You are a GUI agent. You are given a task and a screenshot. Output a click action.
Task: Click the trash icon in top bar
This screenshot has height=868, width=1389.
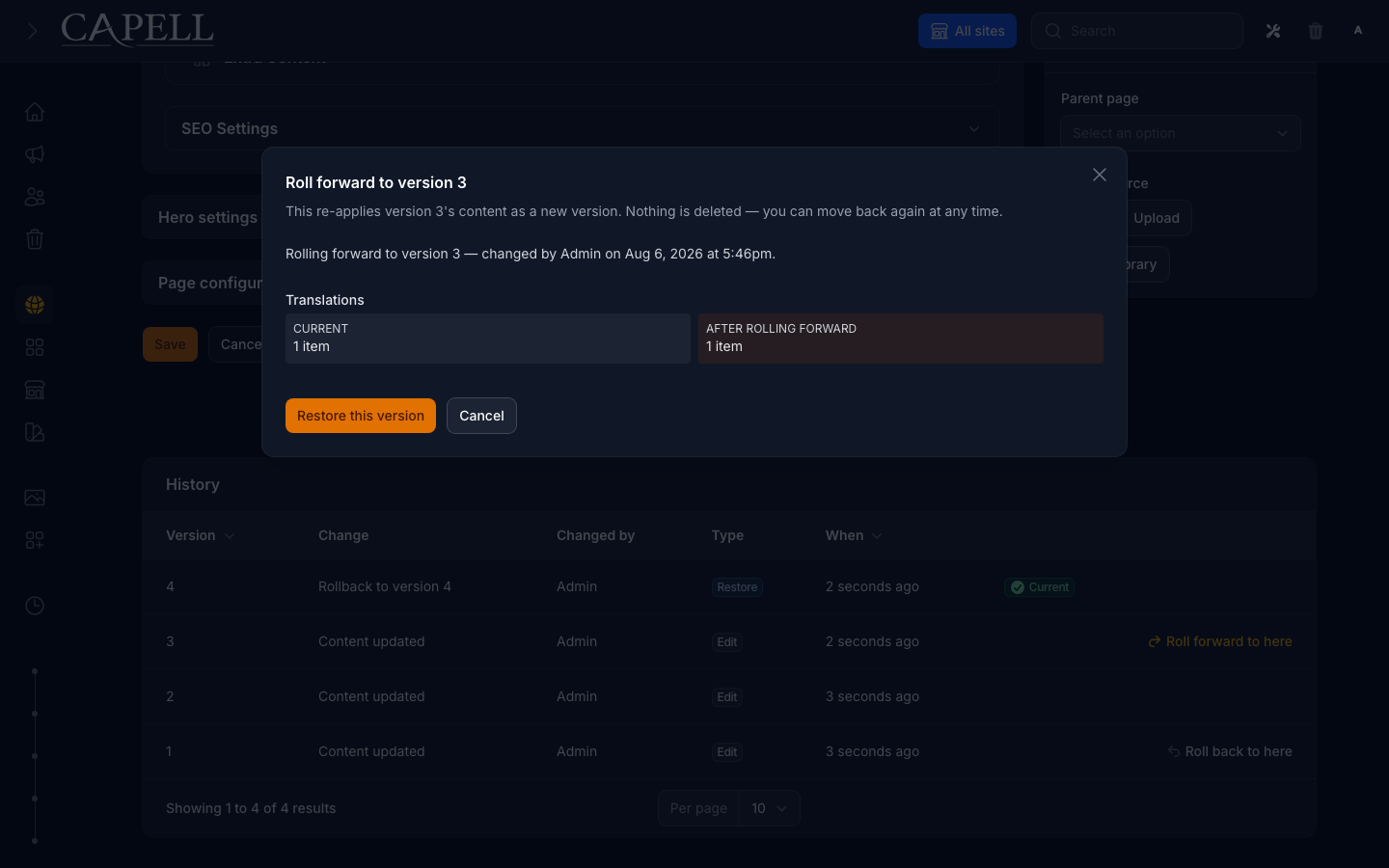(1316, 31)
